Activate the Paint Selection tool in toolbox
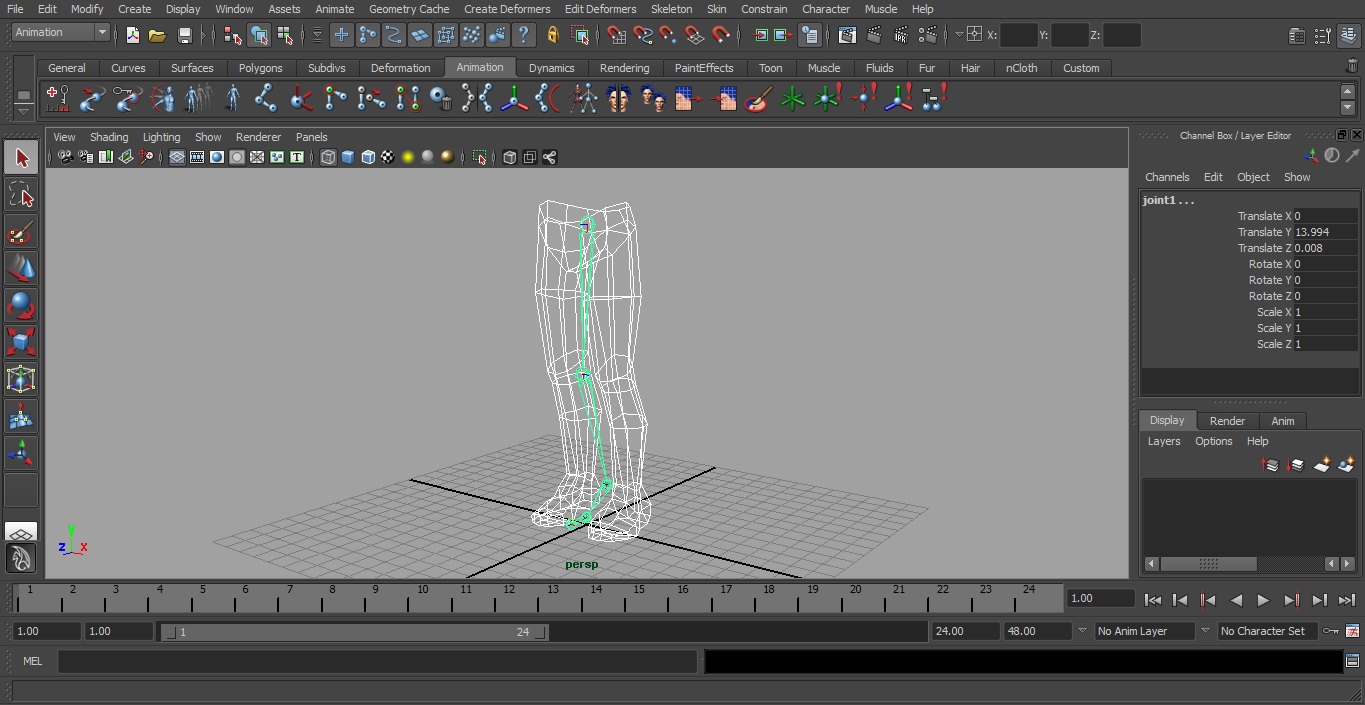This screenshot has width=1365, height=705. tap(21, 232)
